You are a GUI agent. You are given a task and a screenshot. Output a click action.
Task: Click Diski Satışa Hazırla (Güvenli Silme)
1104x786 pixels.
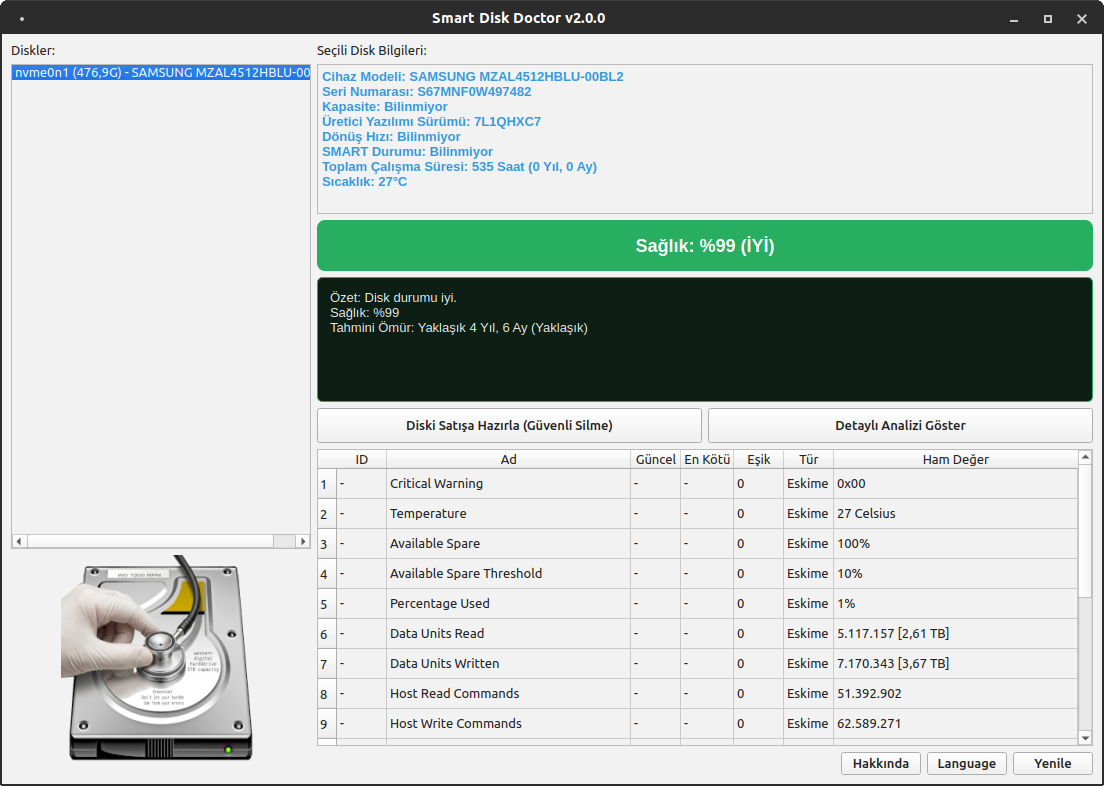[x=509, y=425]
